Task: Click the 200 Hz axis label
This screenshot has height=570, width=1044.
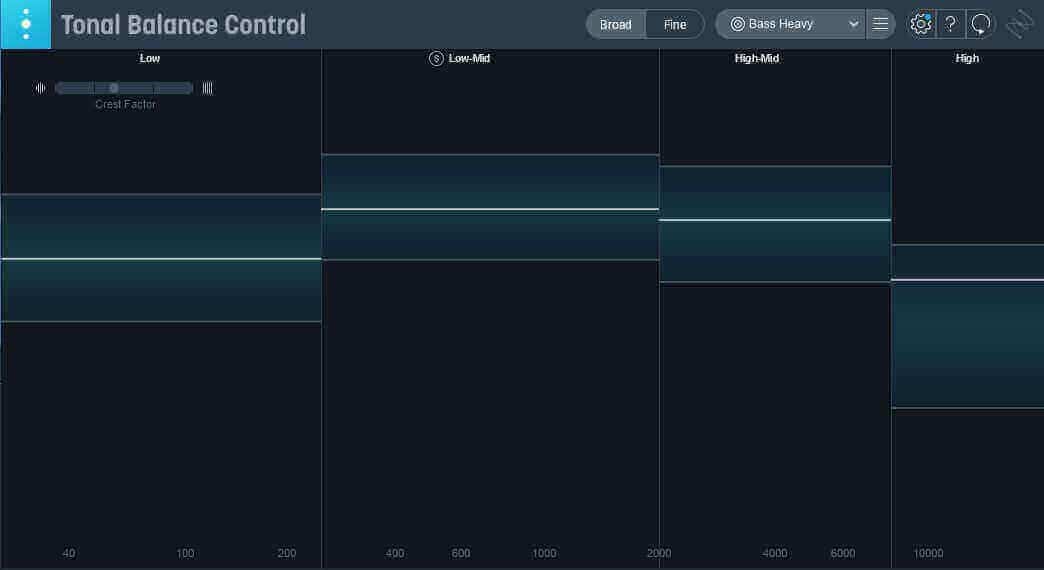Action: pos(287,553)
